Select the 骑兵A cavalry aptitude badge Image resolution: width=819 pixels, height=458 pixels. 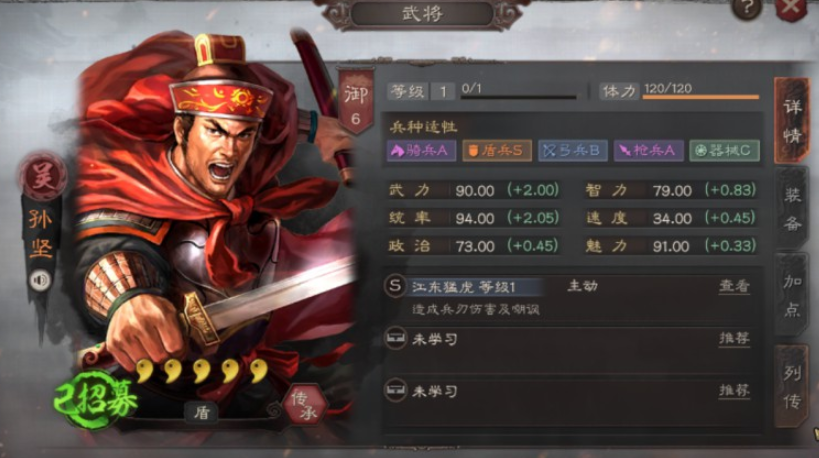(421, 150)
